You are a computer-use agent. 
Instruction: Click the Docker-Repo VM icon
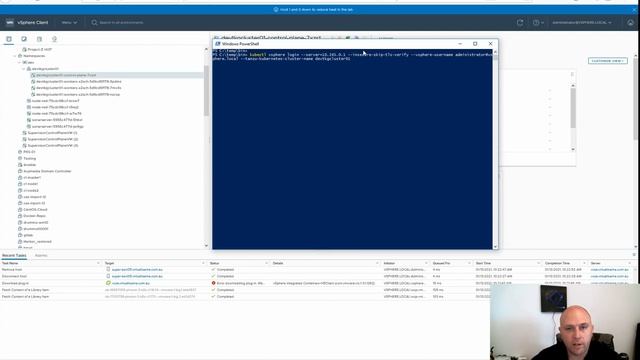coord(20,216)
